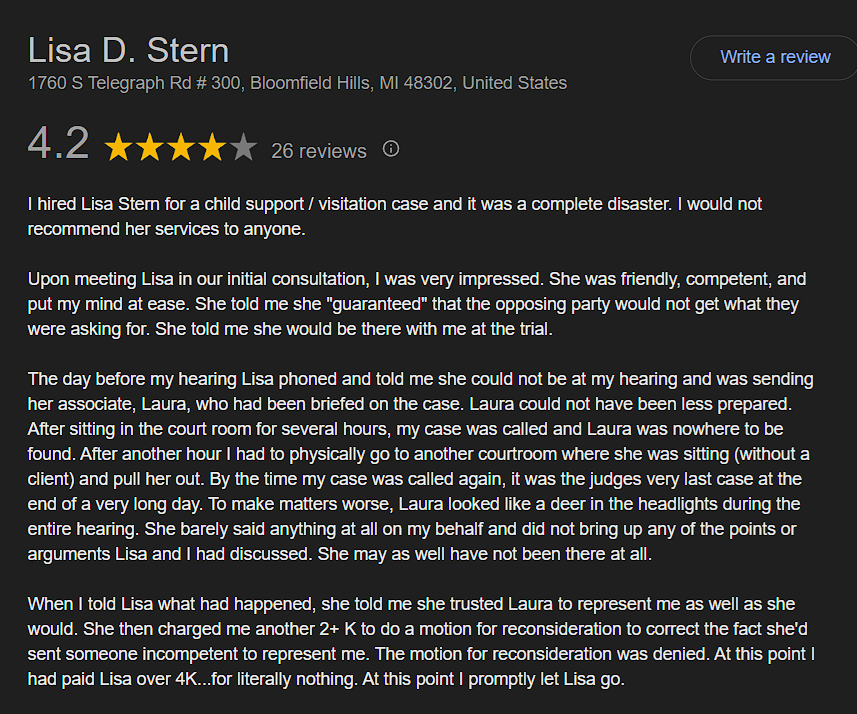Click the first gold rating star
Viewport: 857px width, 714px height.
click(x=118, y=149)
